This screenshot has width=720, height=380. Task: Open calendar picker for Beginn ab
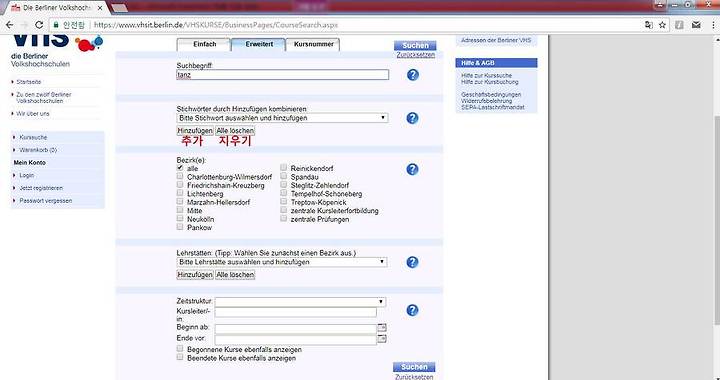point(382,328)
